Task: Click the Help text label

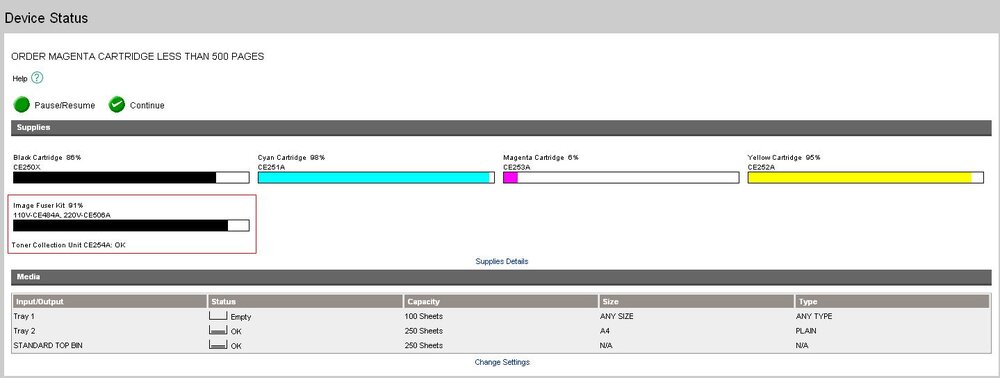Action: [20, 78]
